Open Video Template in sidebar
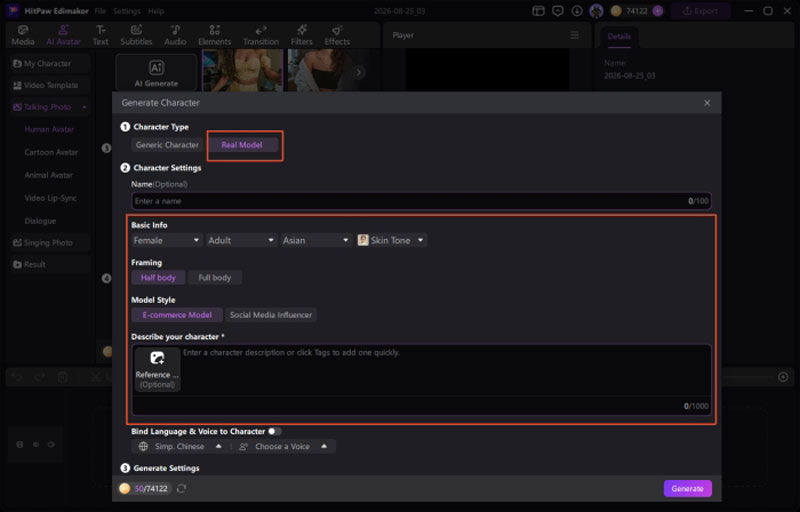 click(x=49, y=85)
